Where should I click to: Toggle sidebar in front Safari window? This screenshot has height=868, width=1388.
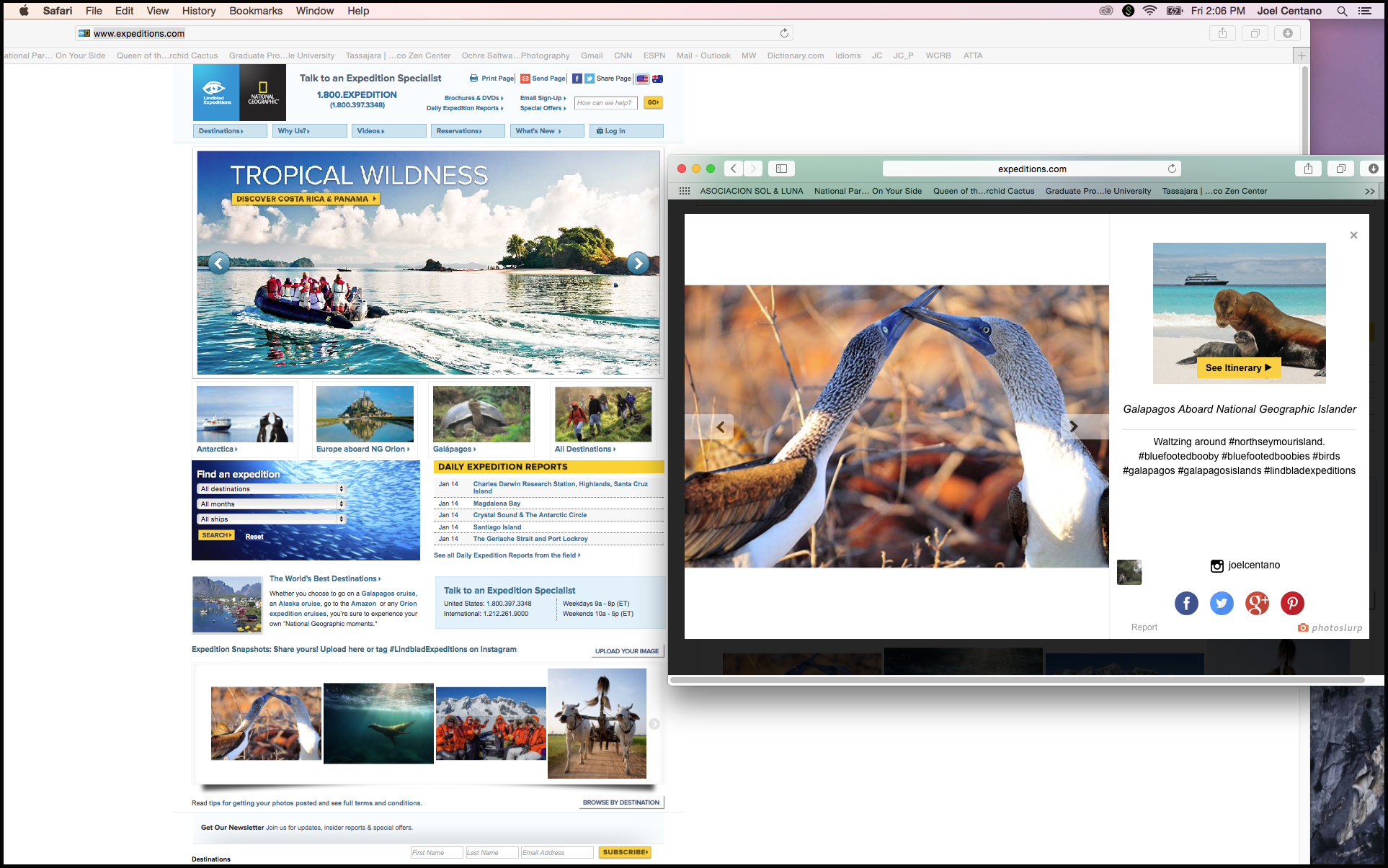coord(781,169)
